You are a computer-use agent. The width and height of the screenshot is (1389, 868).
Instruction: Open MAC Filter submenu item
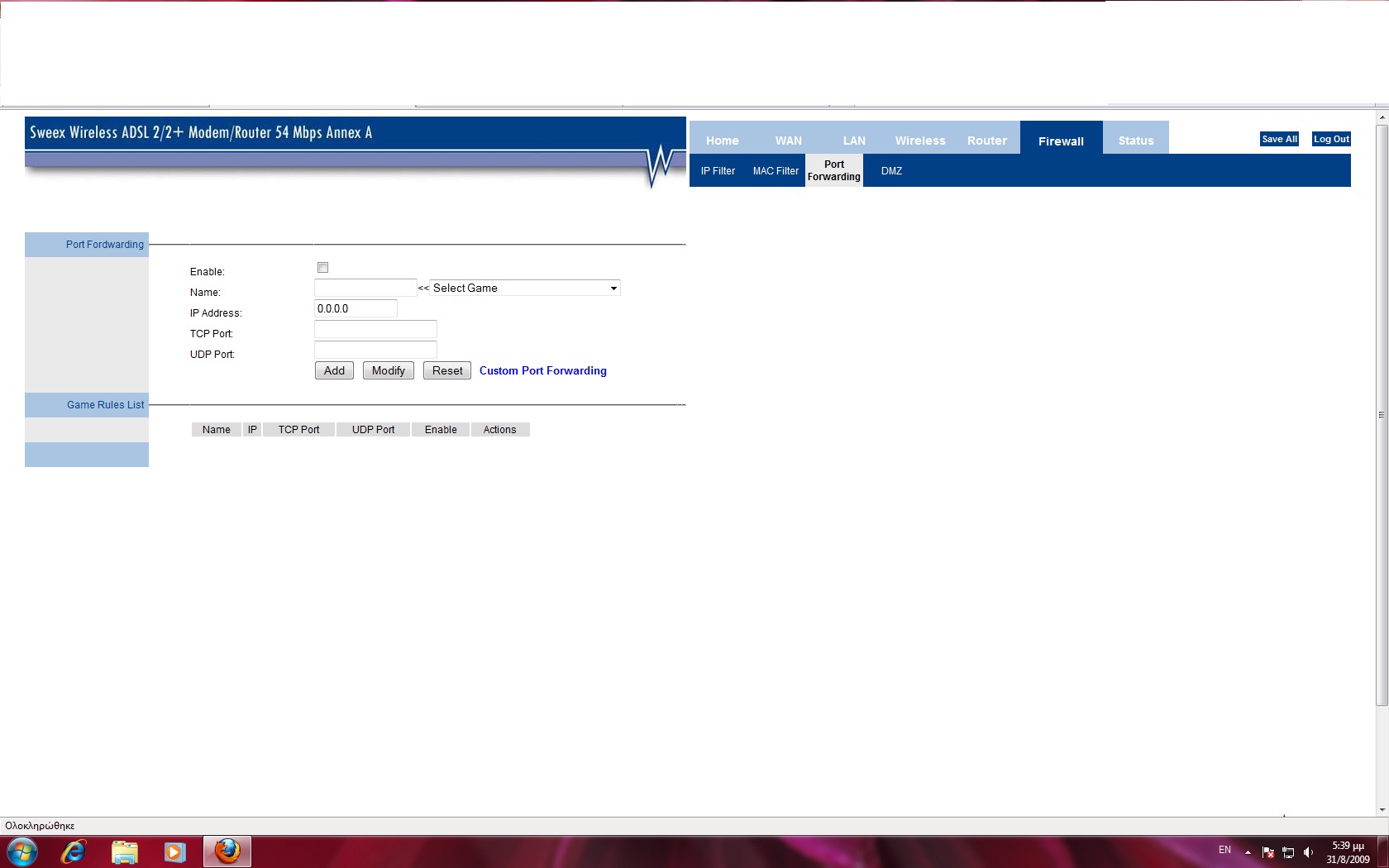click(776, 171)
